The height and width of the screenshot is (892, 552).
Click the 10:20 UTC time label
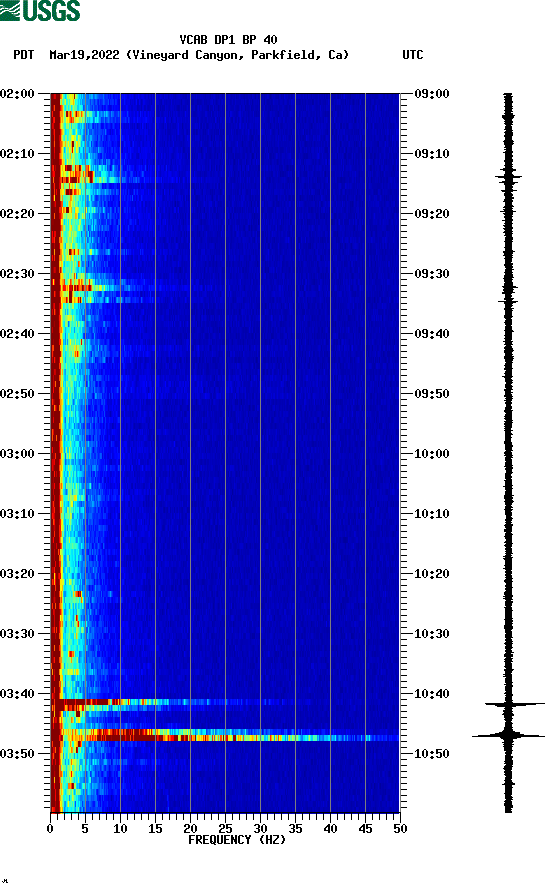432,574
